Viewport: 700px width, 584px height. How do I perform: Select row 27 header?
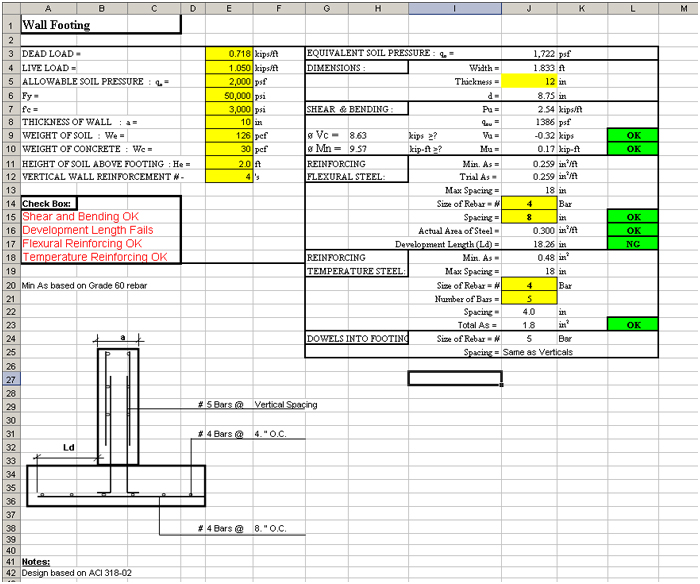[x=8, y=380]
